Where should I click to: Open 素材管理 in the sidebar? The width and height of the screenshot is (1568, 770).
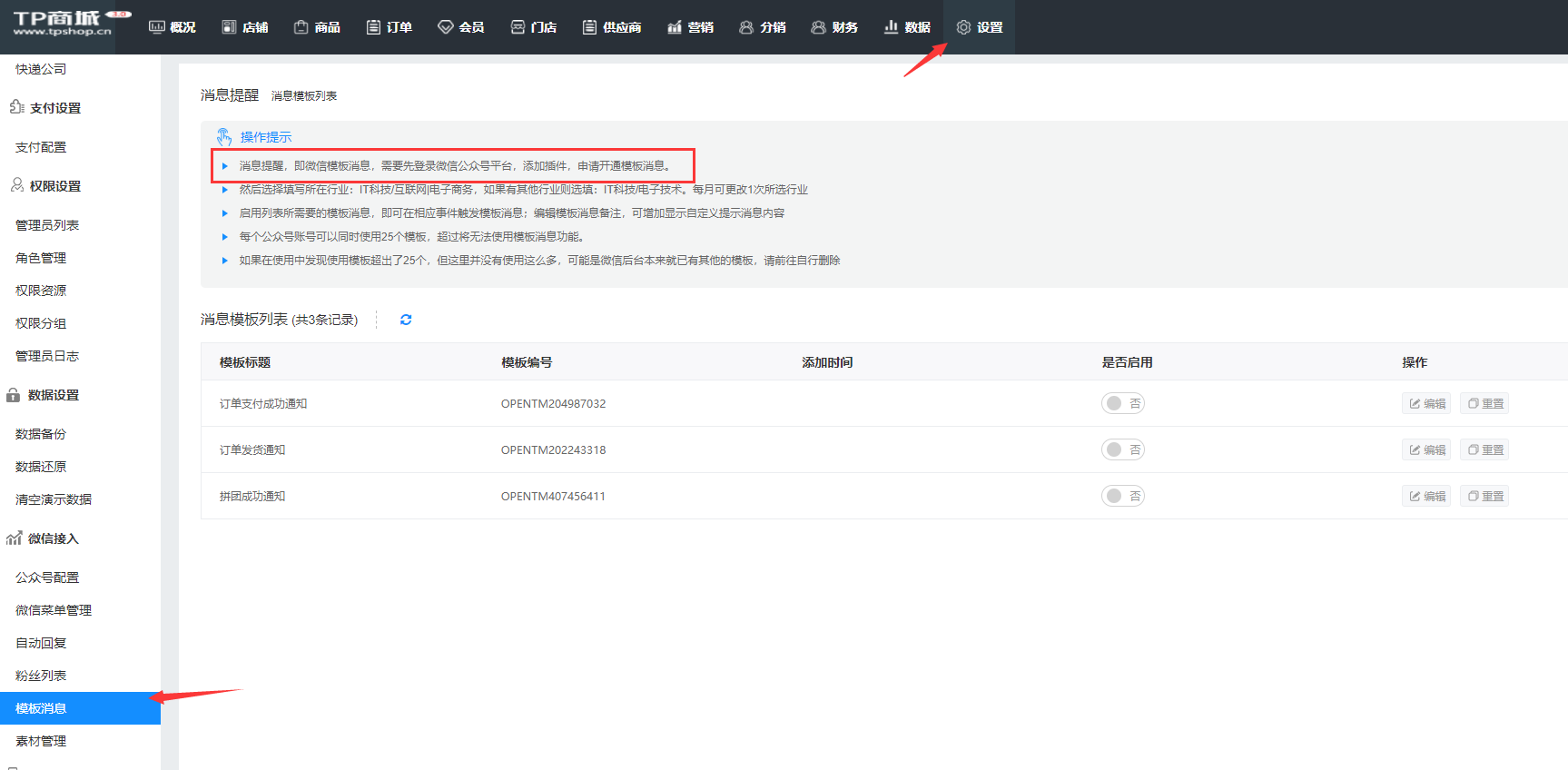[x=41, y=741]
